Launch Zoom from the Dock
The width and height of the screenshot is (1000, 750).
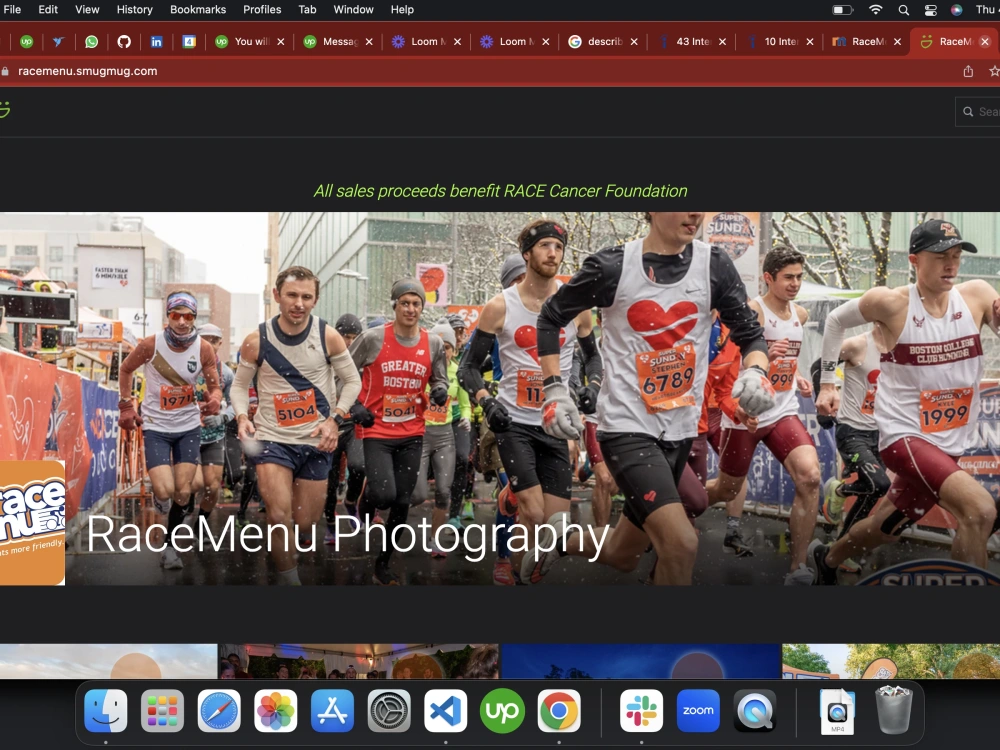(x=698, y=710)
